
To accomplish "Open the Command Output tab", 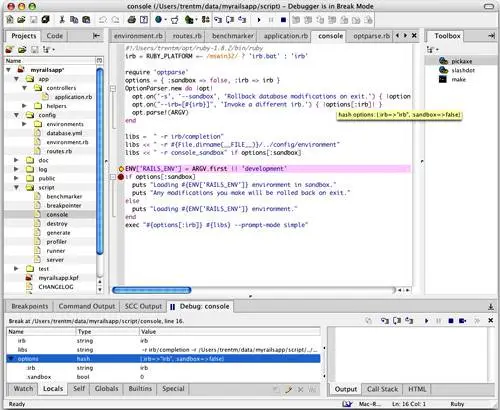I will [x=87, y=306].
